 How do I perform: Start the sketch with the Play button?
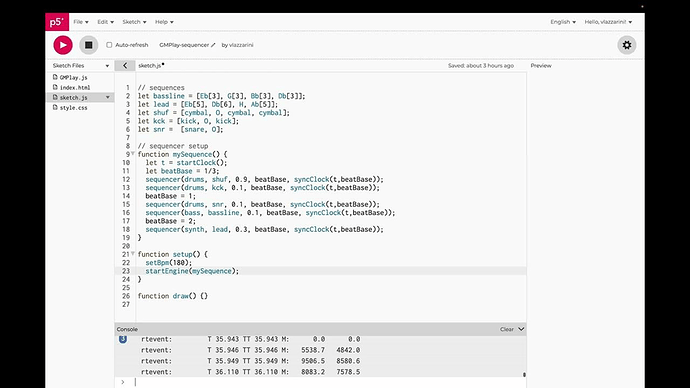63,45
